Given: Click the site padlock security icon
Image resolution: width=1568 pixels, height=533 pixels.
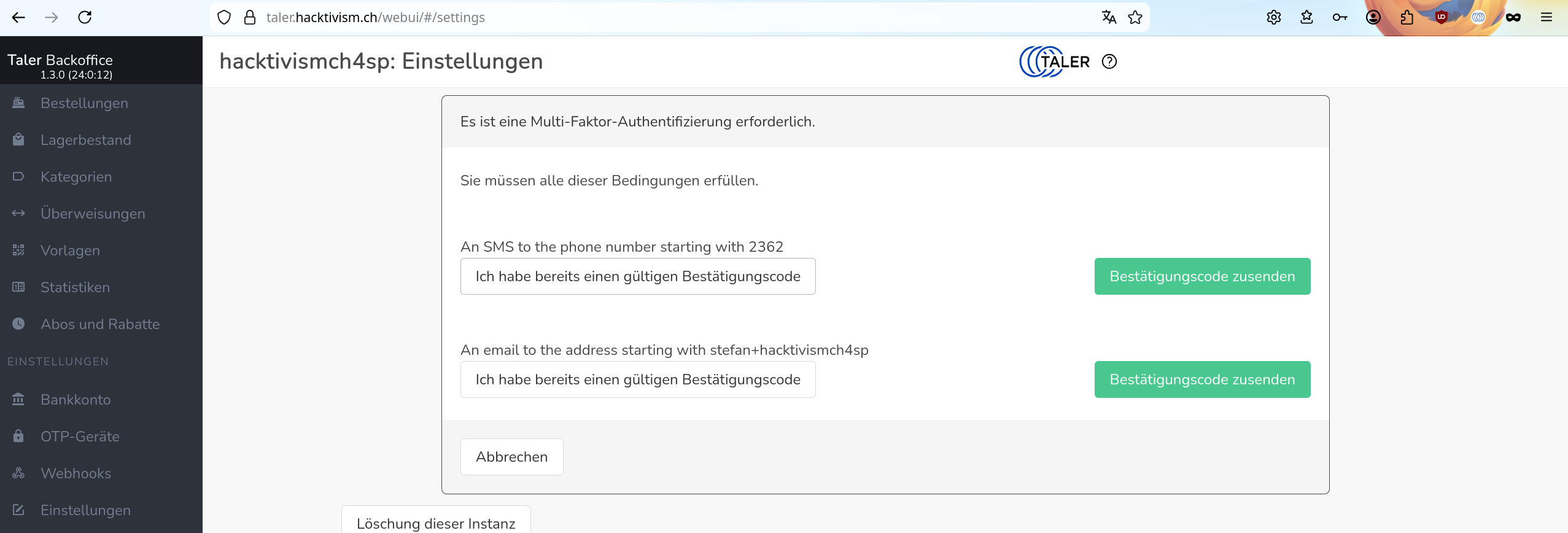Looking at the screenshot, I should 249,17.
